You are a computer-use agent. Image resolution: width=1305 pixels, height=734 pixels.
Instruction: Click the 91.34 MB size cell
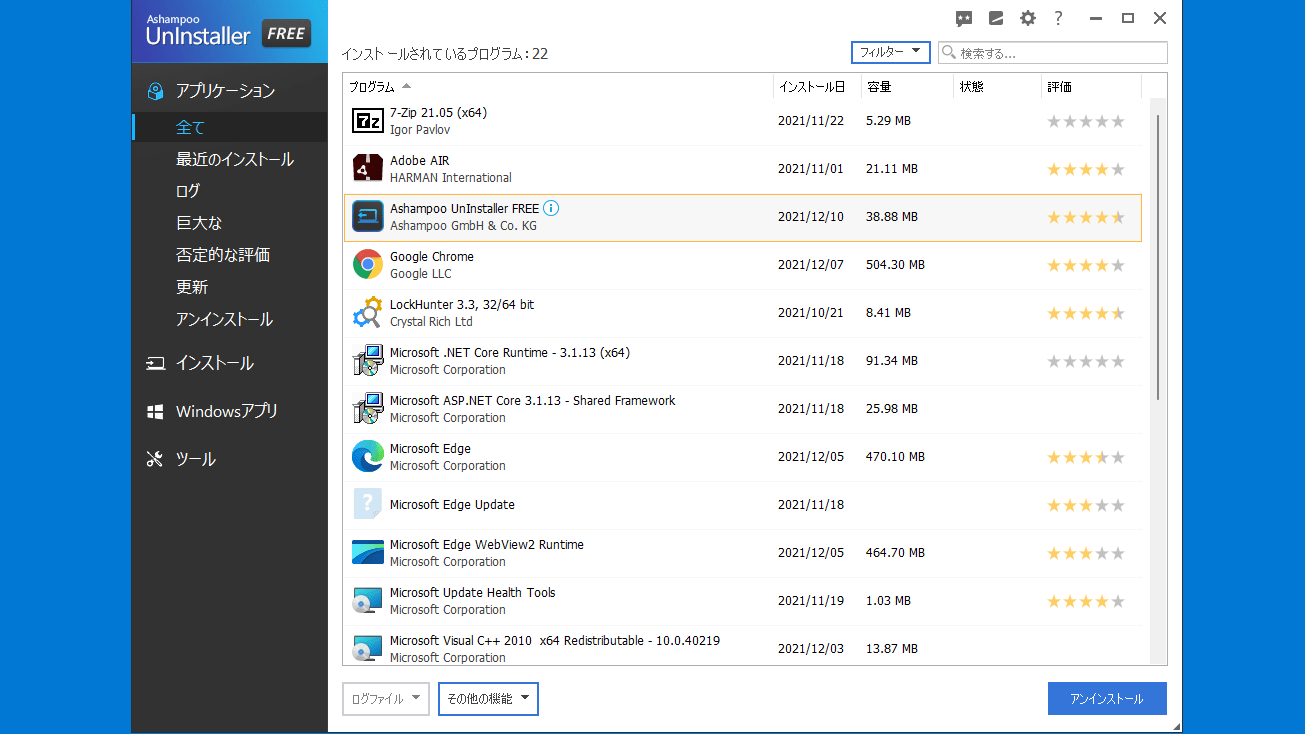click(x=892, y=361)
